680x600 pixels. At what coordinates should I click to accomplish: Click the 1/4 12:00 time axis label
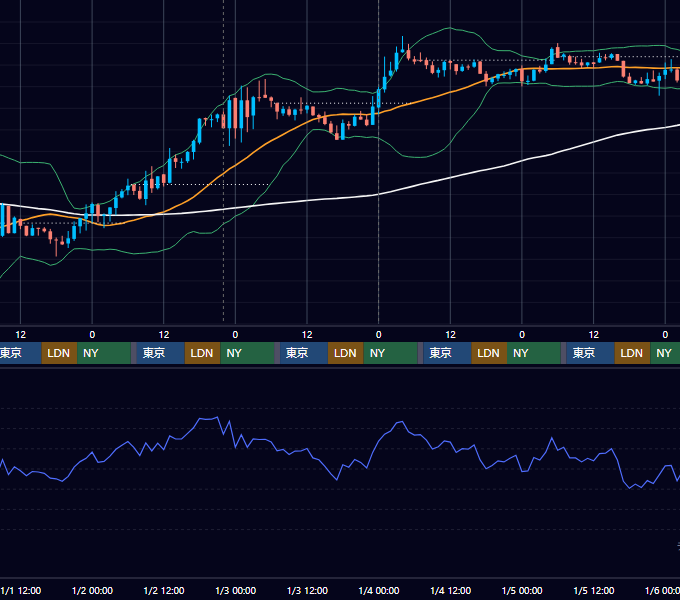click(451, 590)
